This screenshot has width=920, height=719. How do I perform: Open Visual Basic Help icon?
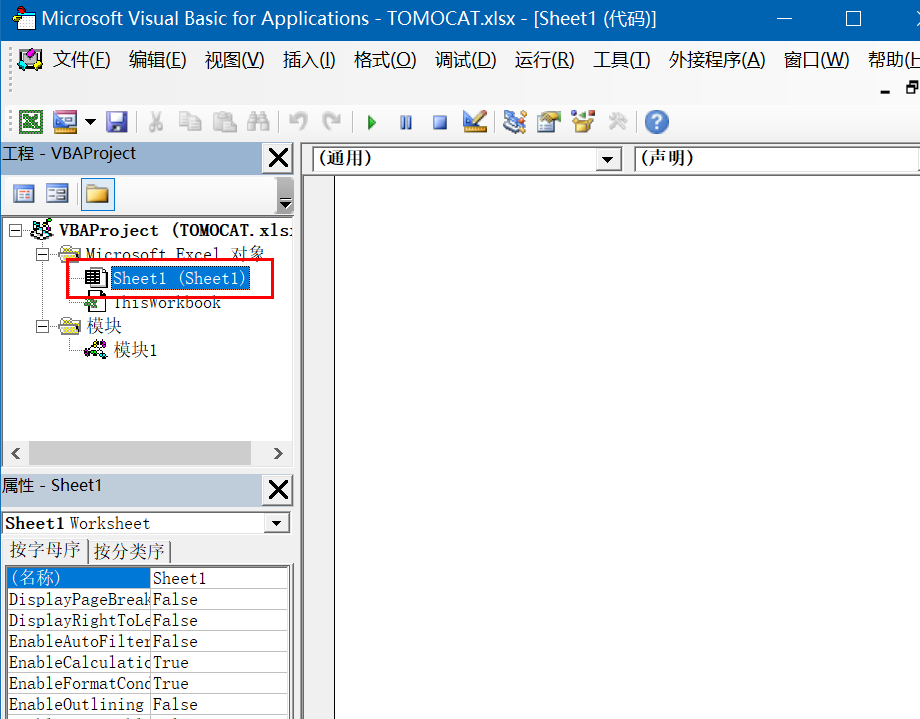coord(656,122)
